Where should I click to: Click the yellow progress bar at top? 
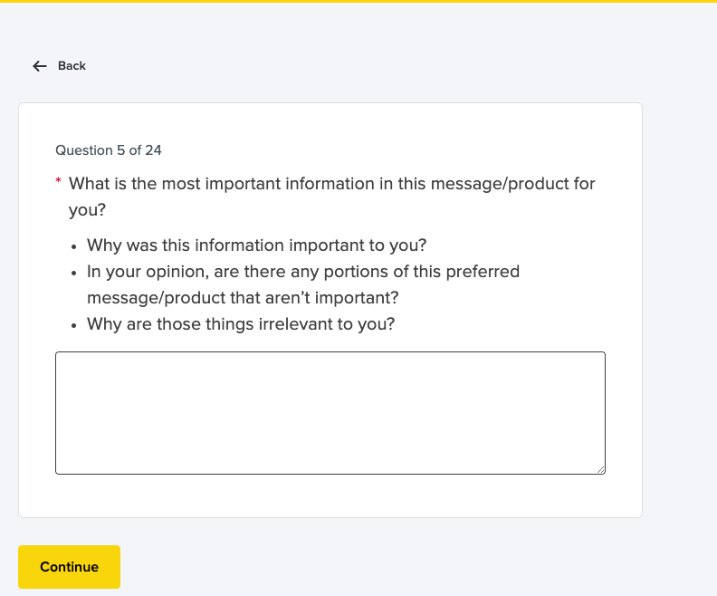coord(358,1)
